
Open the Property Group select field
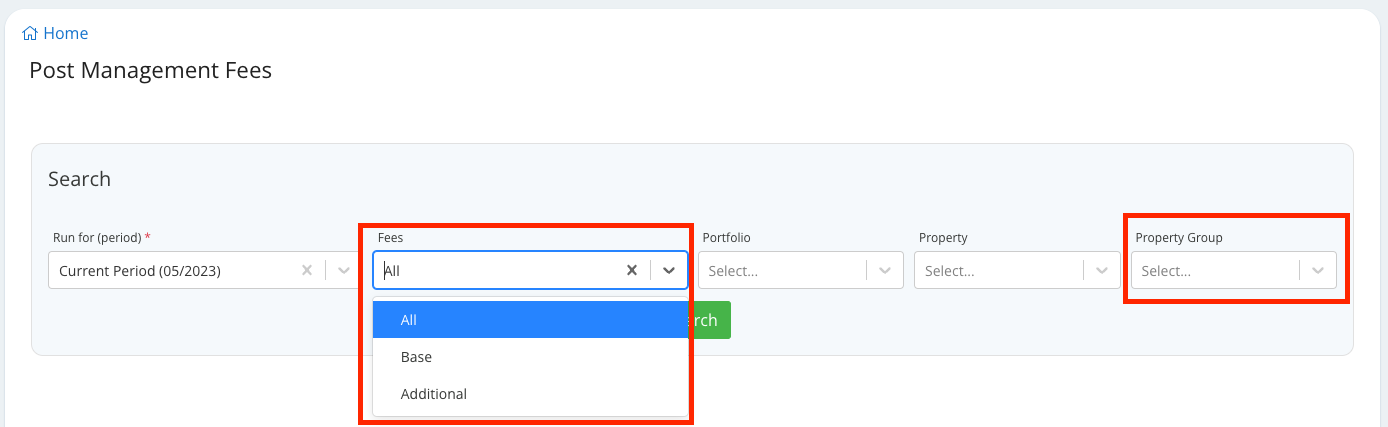pyautogui.click(x=1214, y=270)
